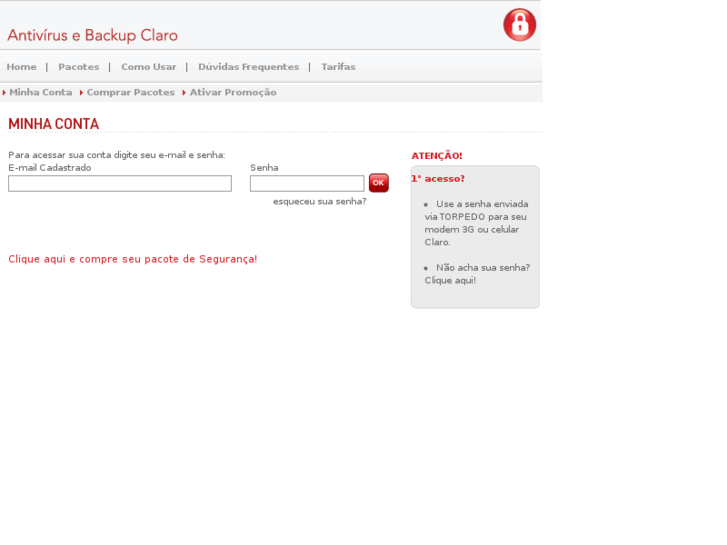Image resolution: width=727 pixels, height=545 pixels.
Task: Select the Comprar Pacotes submenu link
Action: click(131, 92)
